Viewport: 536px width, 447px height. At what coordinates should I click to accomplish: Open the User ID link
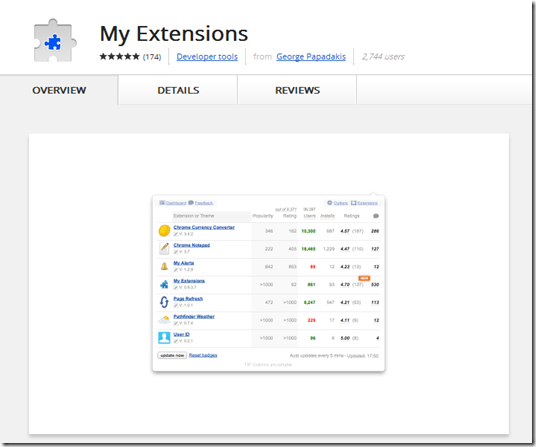click(x=182, y=334)
